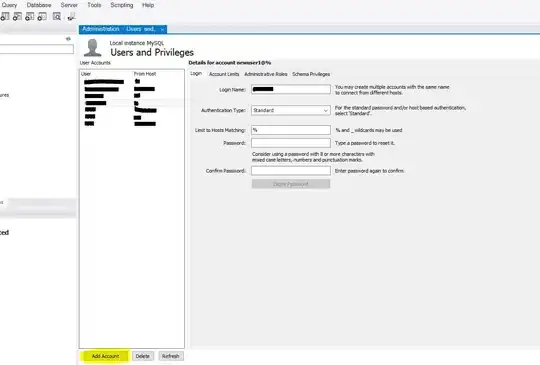Image resolution: width=540 pixels, height=365 pixels.
Task: Click the create new table toolbar icon
Action: tap(5, 17)
